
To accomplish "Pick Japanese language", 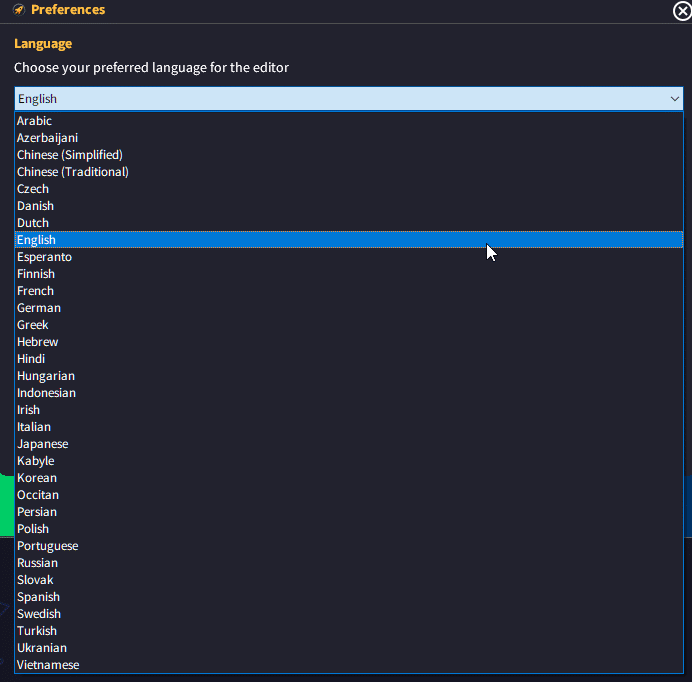I will [x=349, y=444].
